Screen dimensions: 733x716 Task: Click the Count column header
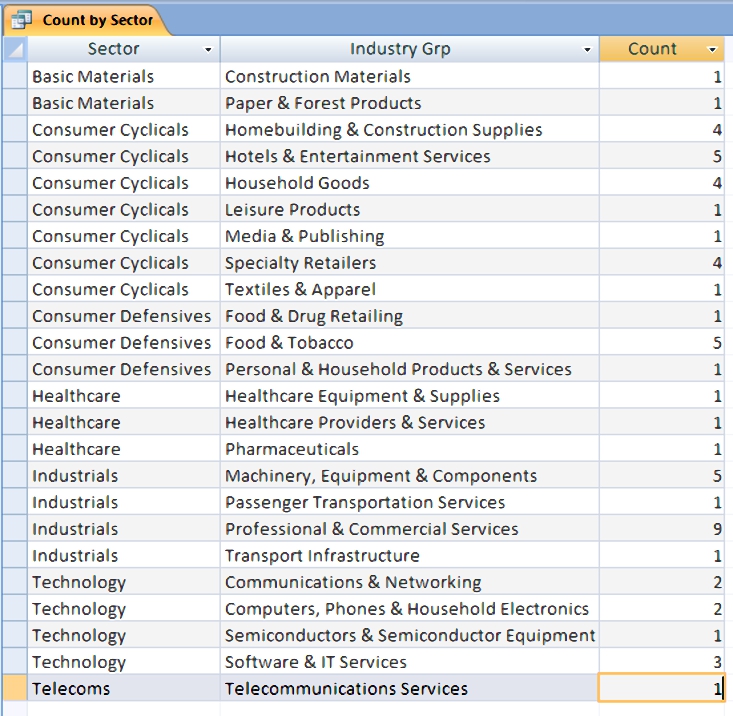pos(661,49)
